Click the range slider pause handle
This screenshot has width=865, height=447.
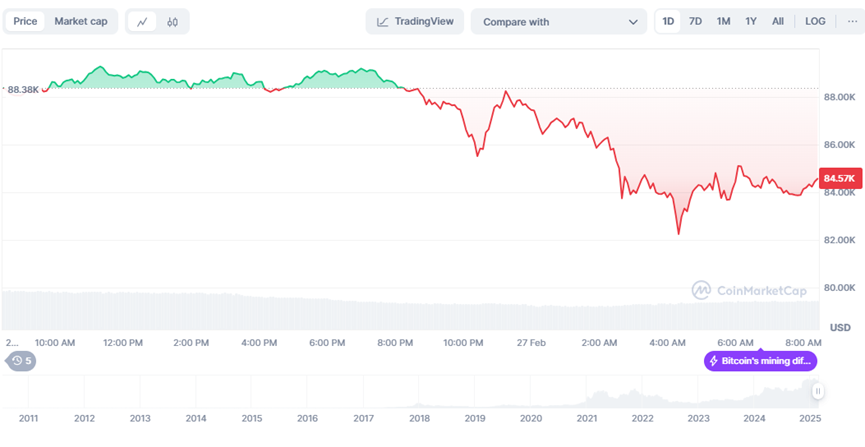point(818,392)
